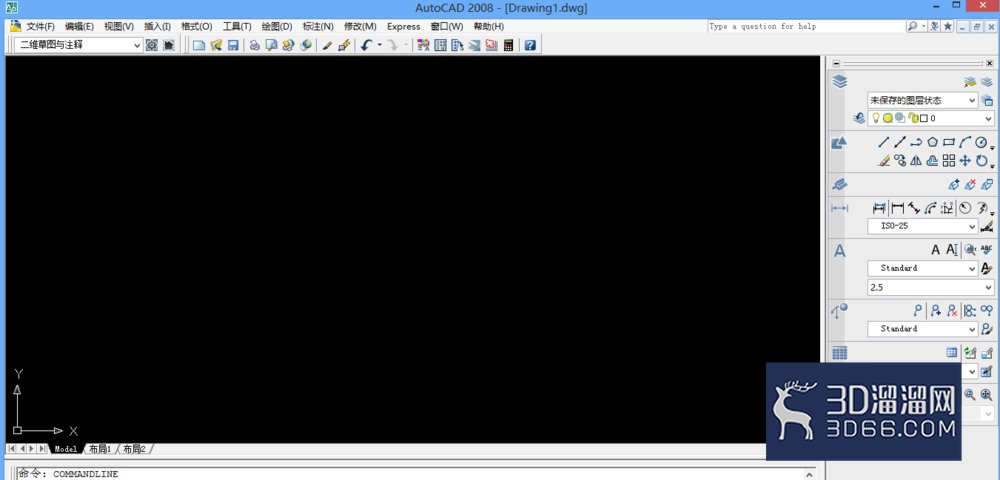Click the first layout tab arrow
Image resolution: width=1000 pixels, height=480 pixels.
point(11,449)
